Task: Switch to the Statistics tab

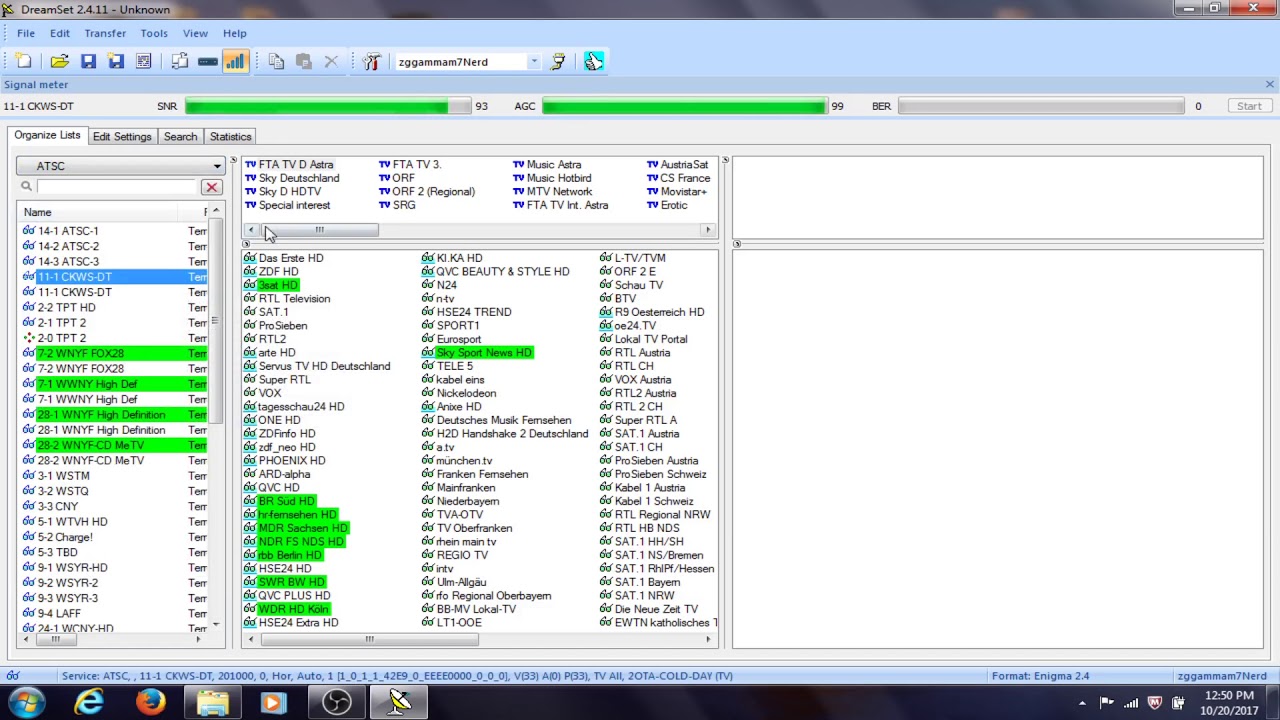Action: [231, 137]
